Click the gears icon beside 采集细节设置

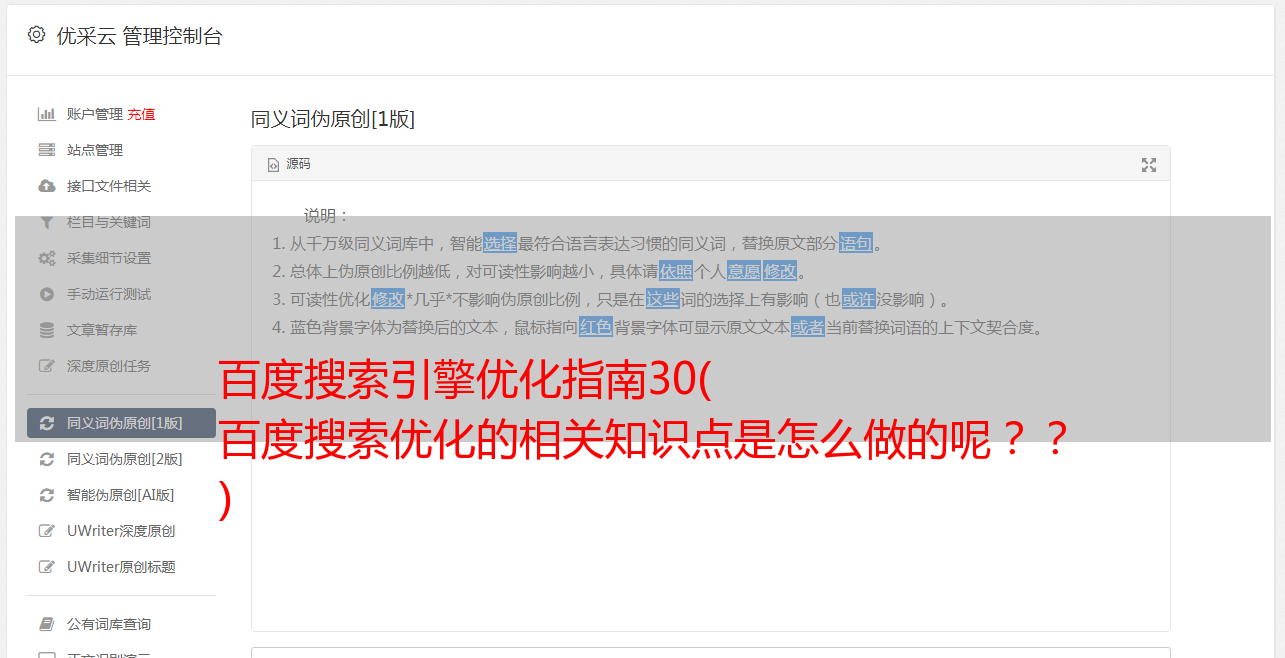(x=46, y=258)
